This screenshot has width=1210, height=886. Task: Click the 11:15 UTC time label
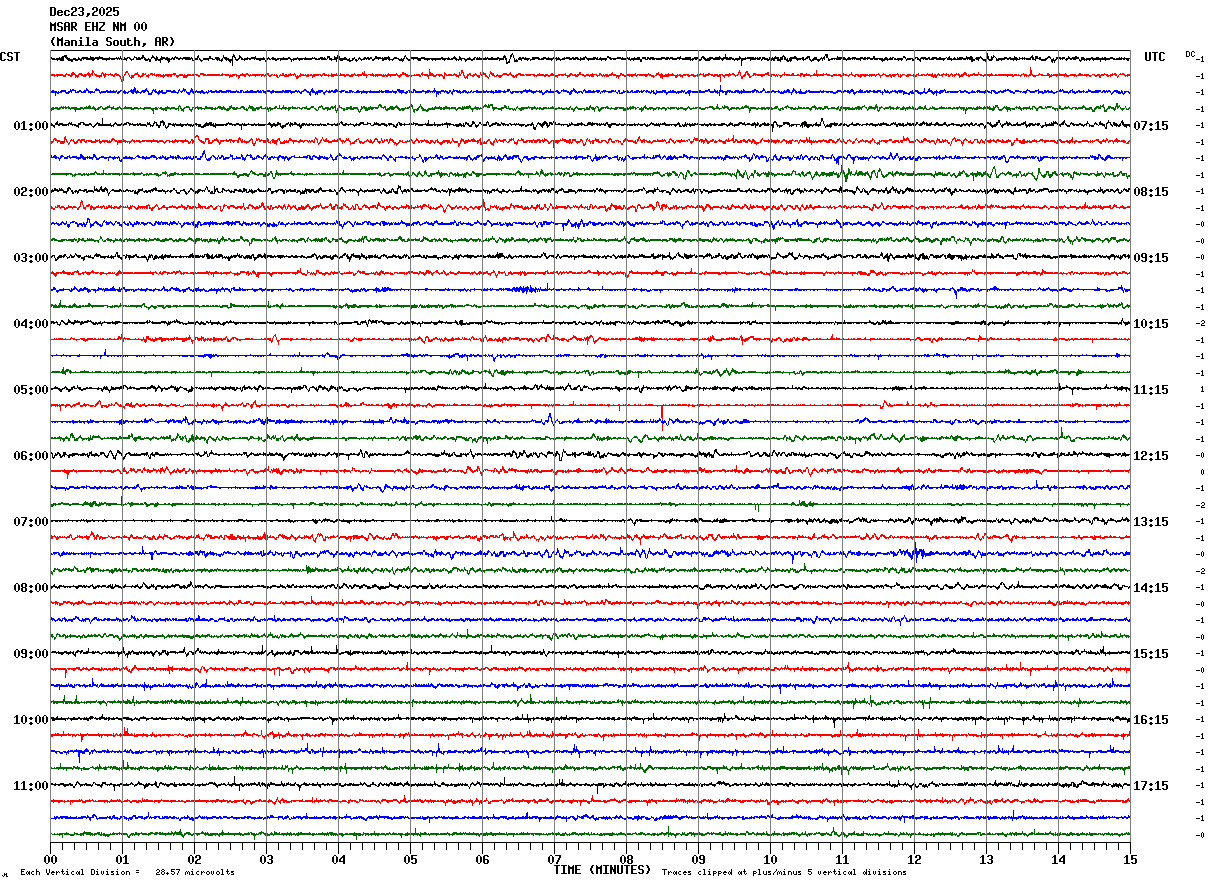(x=1151, y=390)
